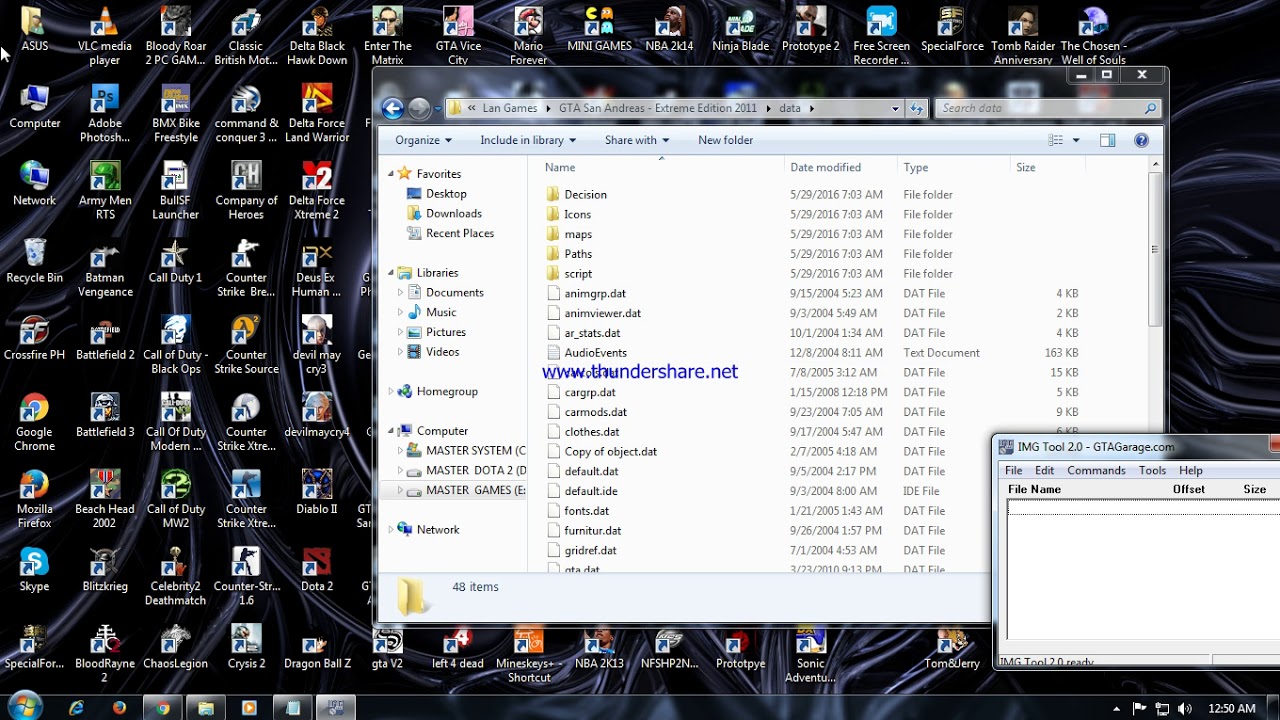Click the file list vertical scrollbar
This screenshot has width=1280, height=720.
pyautogui.click(x=1154, y=250)
